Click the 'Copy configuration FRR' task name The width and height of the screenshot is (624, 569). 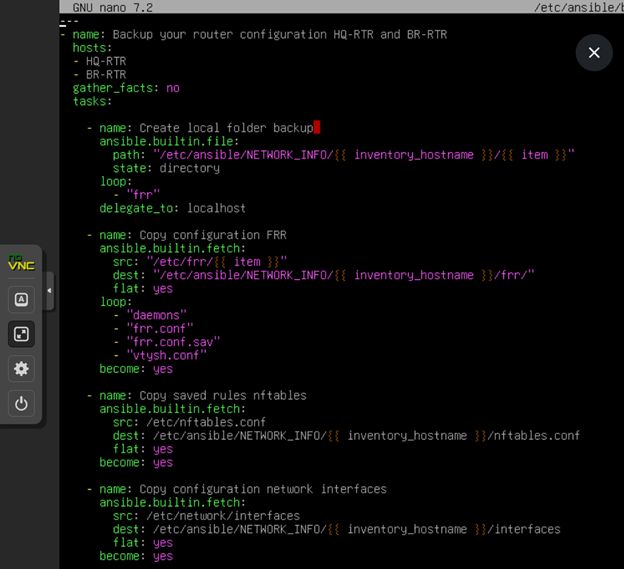[x=213, y=235]
